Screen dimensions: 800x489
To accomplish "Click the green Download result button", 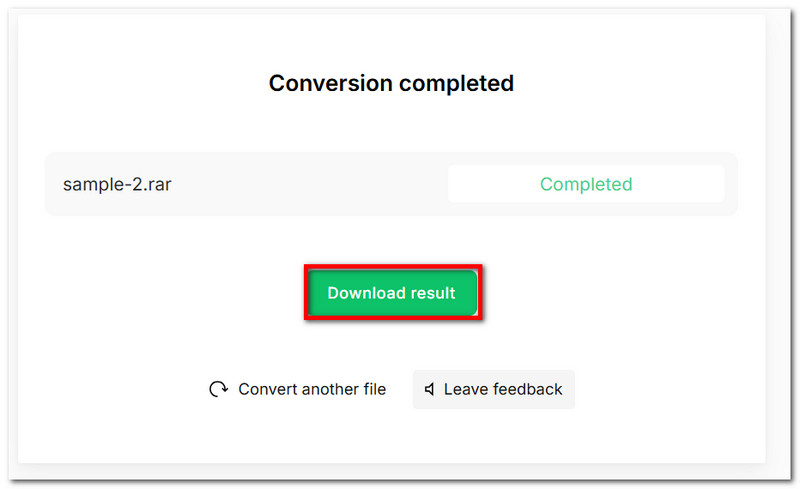I will pyautogui.click(x=392, y=293).
